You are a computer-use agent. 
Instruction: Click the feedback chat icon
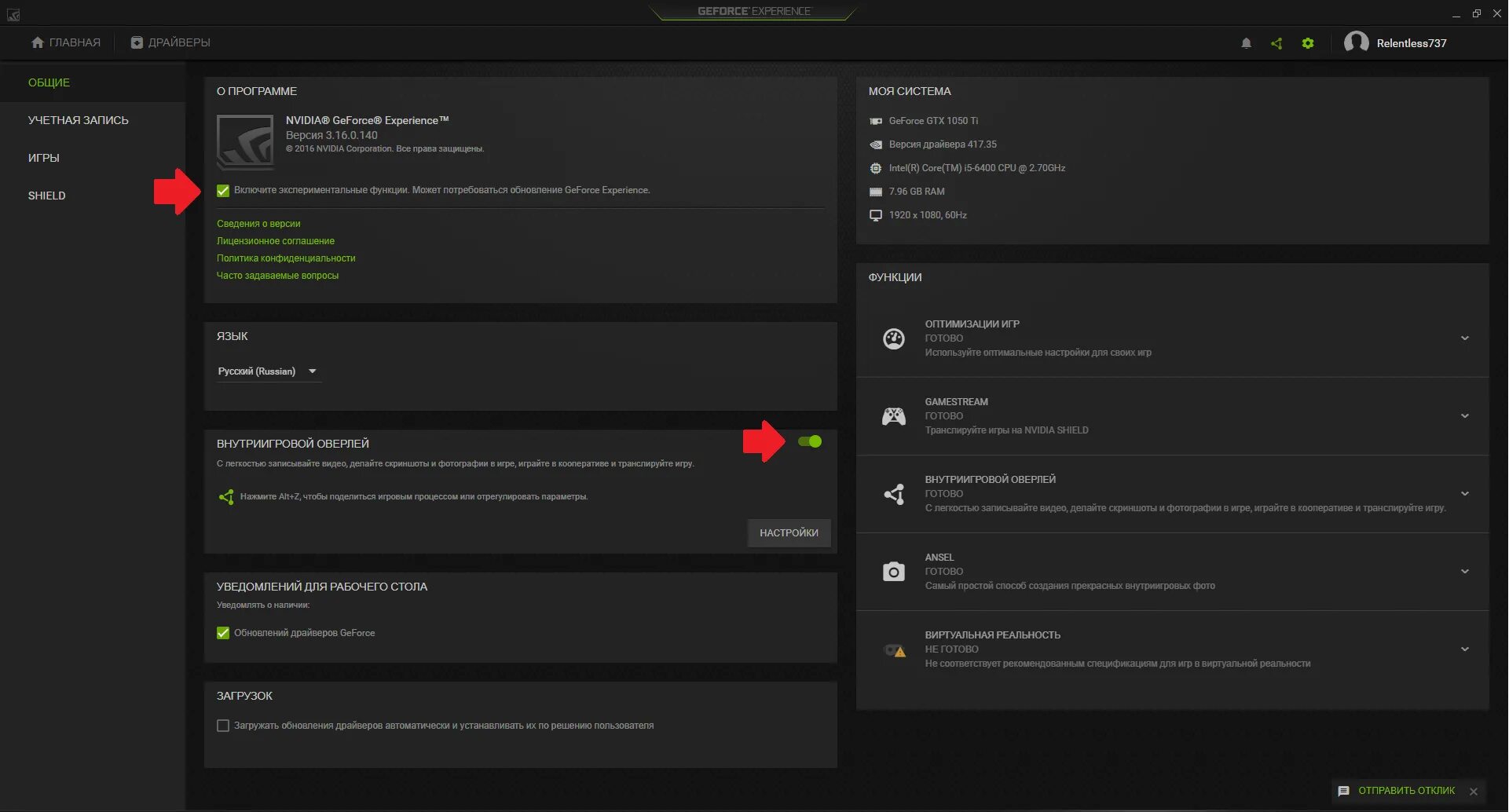click(x=1343, y=791)
